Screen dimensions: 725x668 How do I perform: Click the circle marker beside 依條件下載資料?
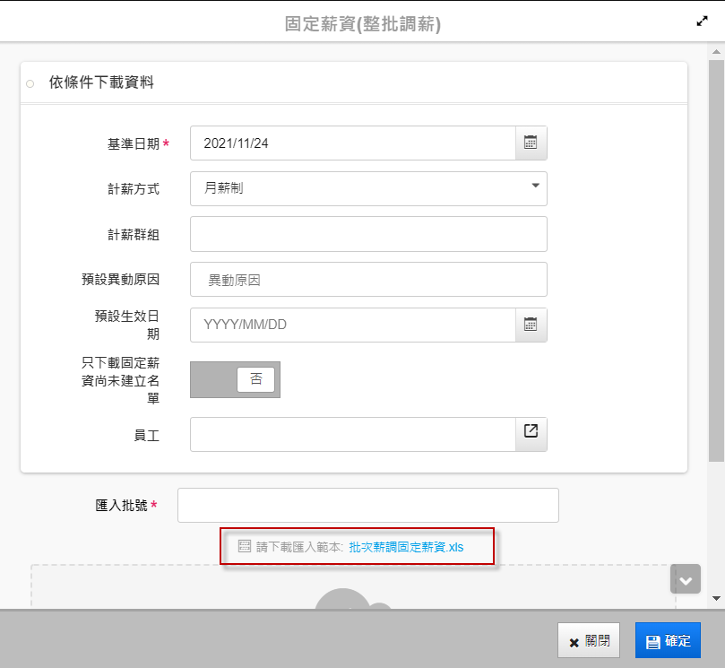point(30,83)
